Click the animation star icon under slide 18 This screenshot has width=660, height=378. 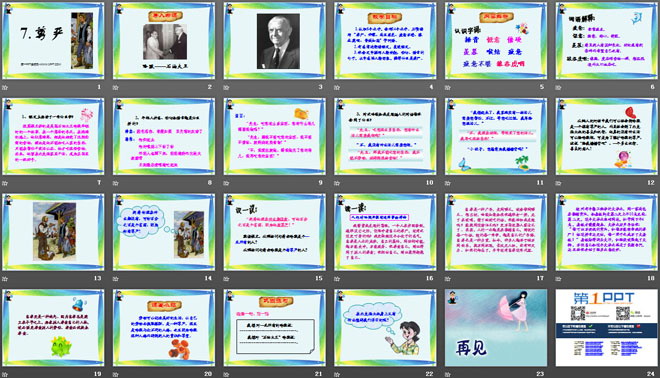[x=558, y=279]
